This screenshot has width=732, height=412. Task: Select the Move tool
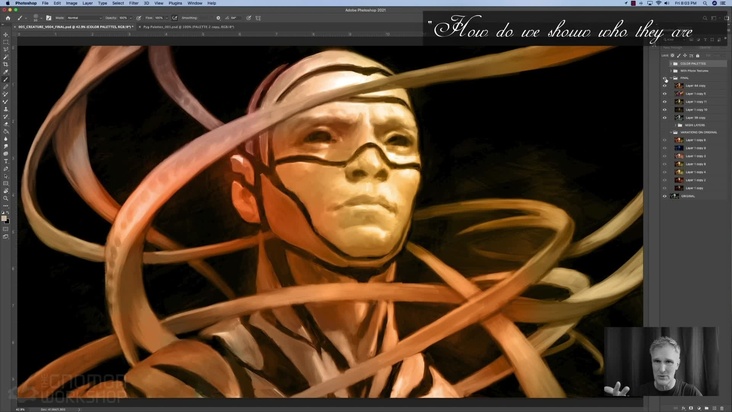(6, 34)
